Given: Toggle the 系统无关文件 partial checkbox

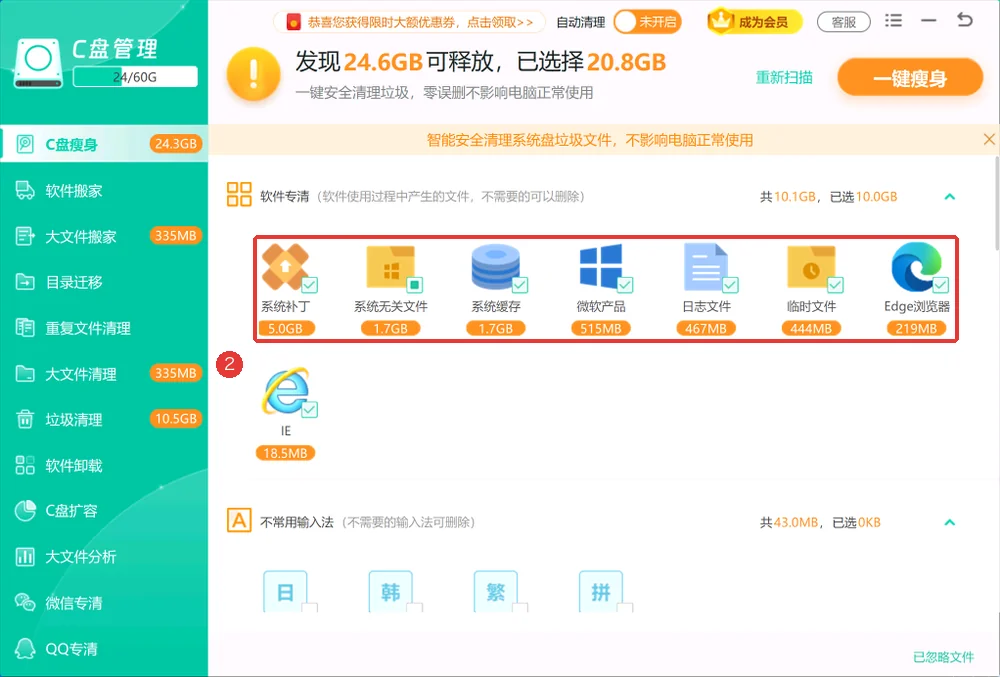Looking at the screenshot, I should click(415, 284).
